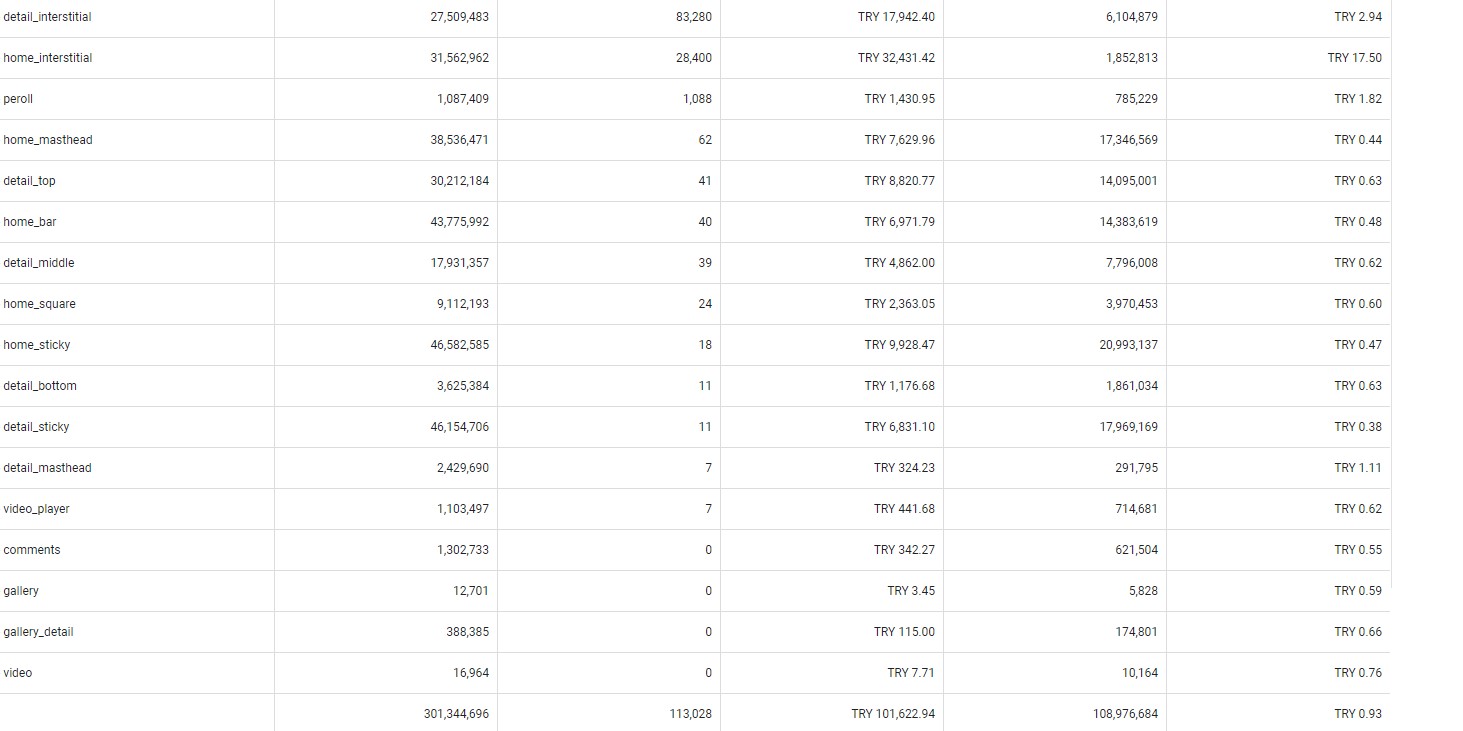Viewport: 1463px width, 731px height.
Task: Click the detail_masthead row label
Action: pyautogui.click(x=47, y=468)
